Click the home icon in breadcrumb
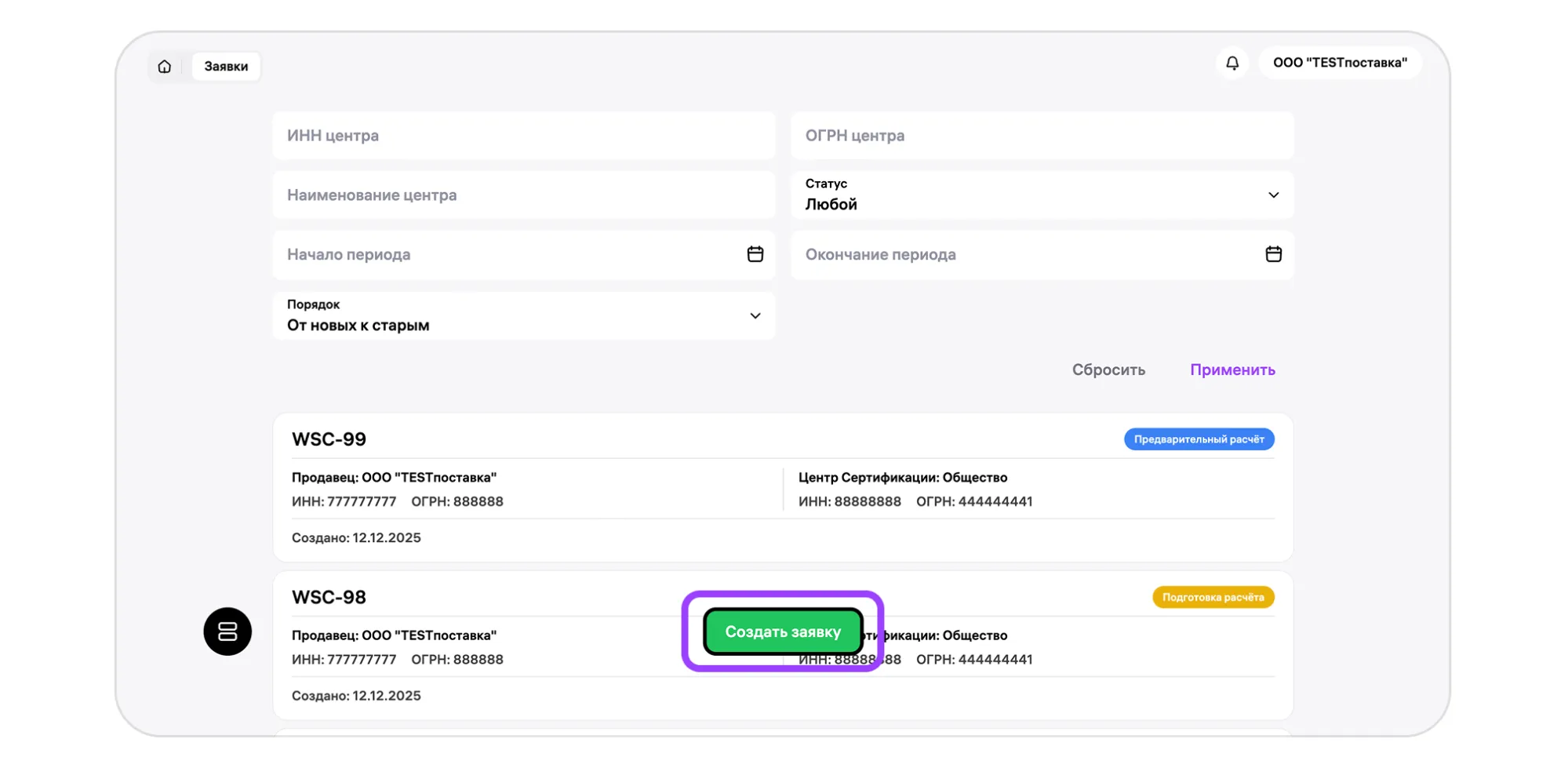Viewport: 1568px width, 768px height. pyautogui.click(x=164, y=67)
